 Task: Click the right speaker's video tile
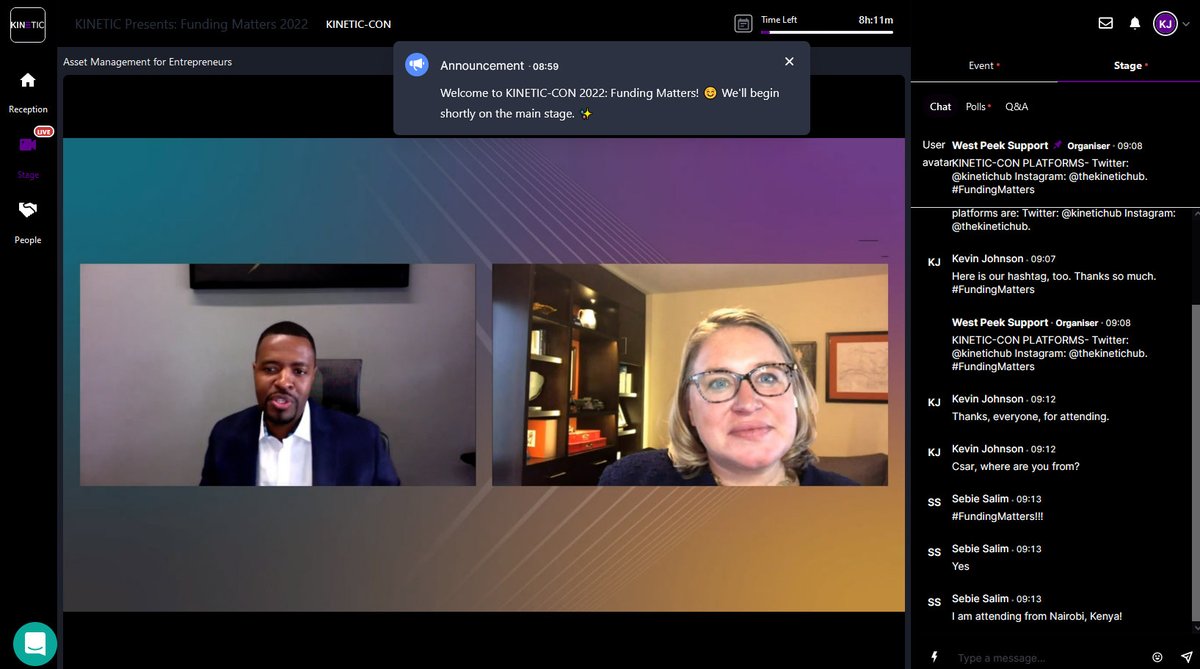point(690,375)
